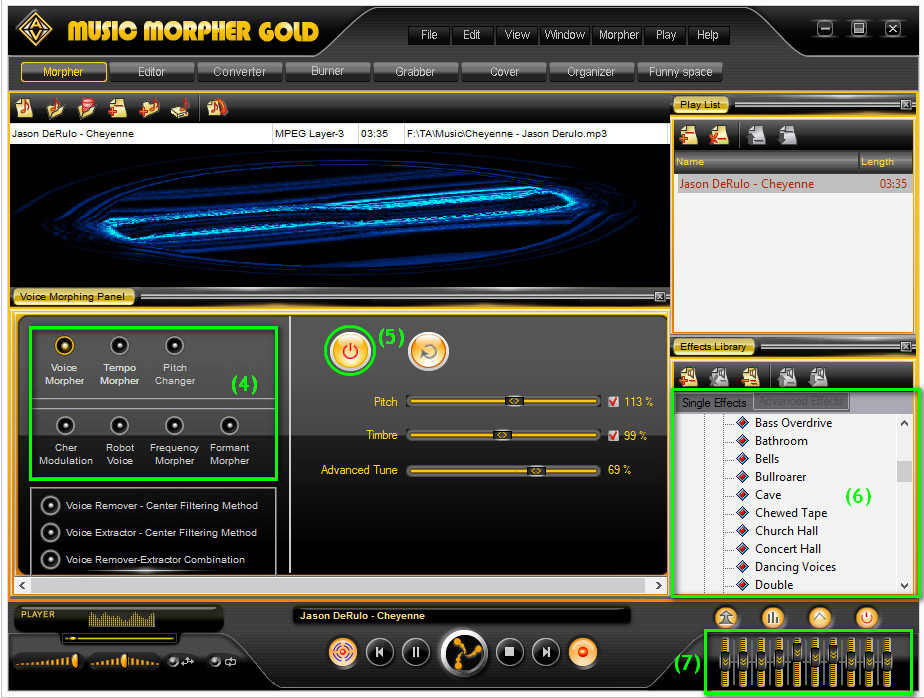Add a file to the Play List
This screenshot has width=924, height=698.
click(x=688, y=135)
